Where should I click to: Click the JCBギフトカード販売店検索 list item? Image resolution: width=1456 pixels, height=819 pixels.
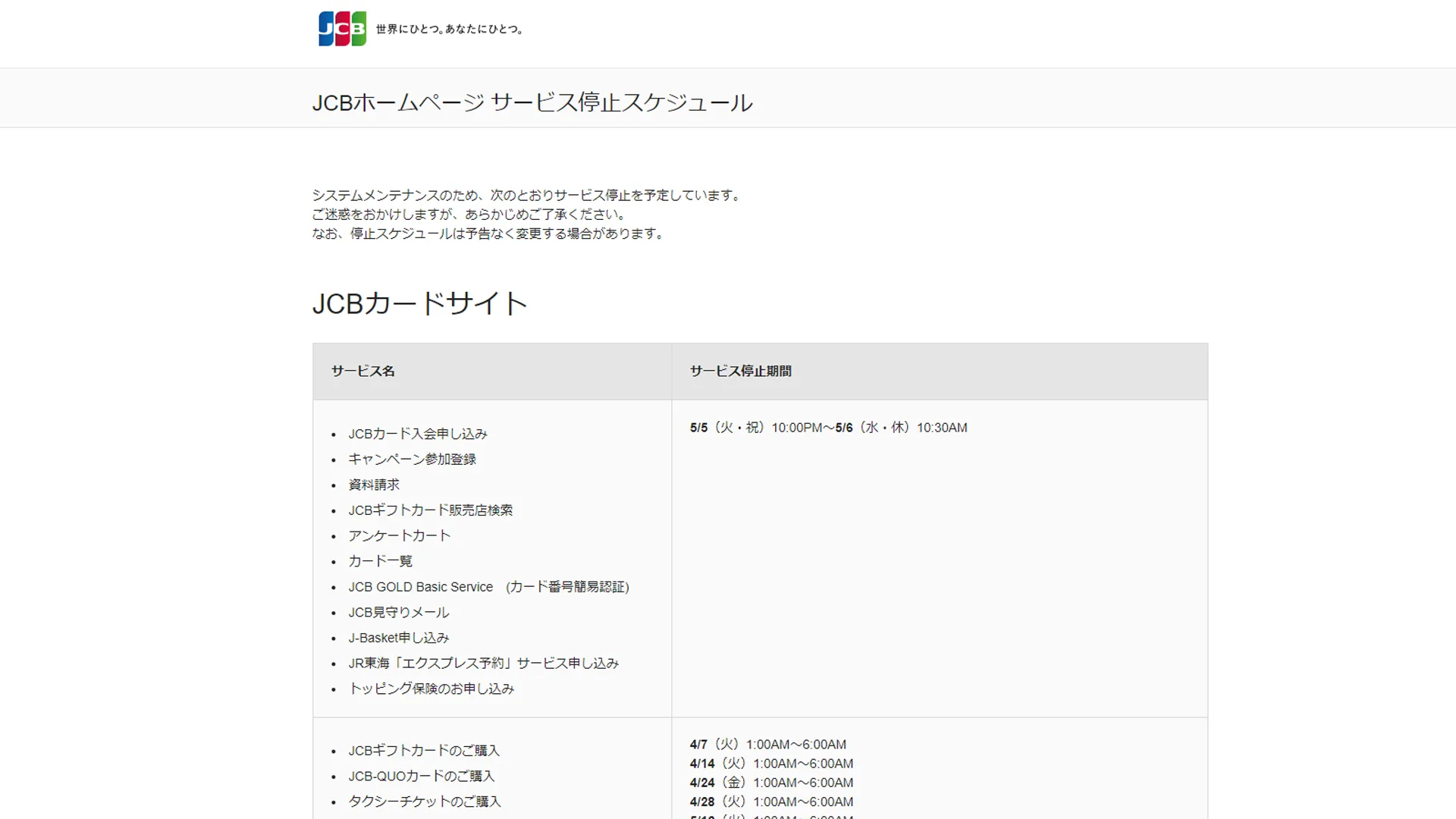click(431, 510)
